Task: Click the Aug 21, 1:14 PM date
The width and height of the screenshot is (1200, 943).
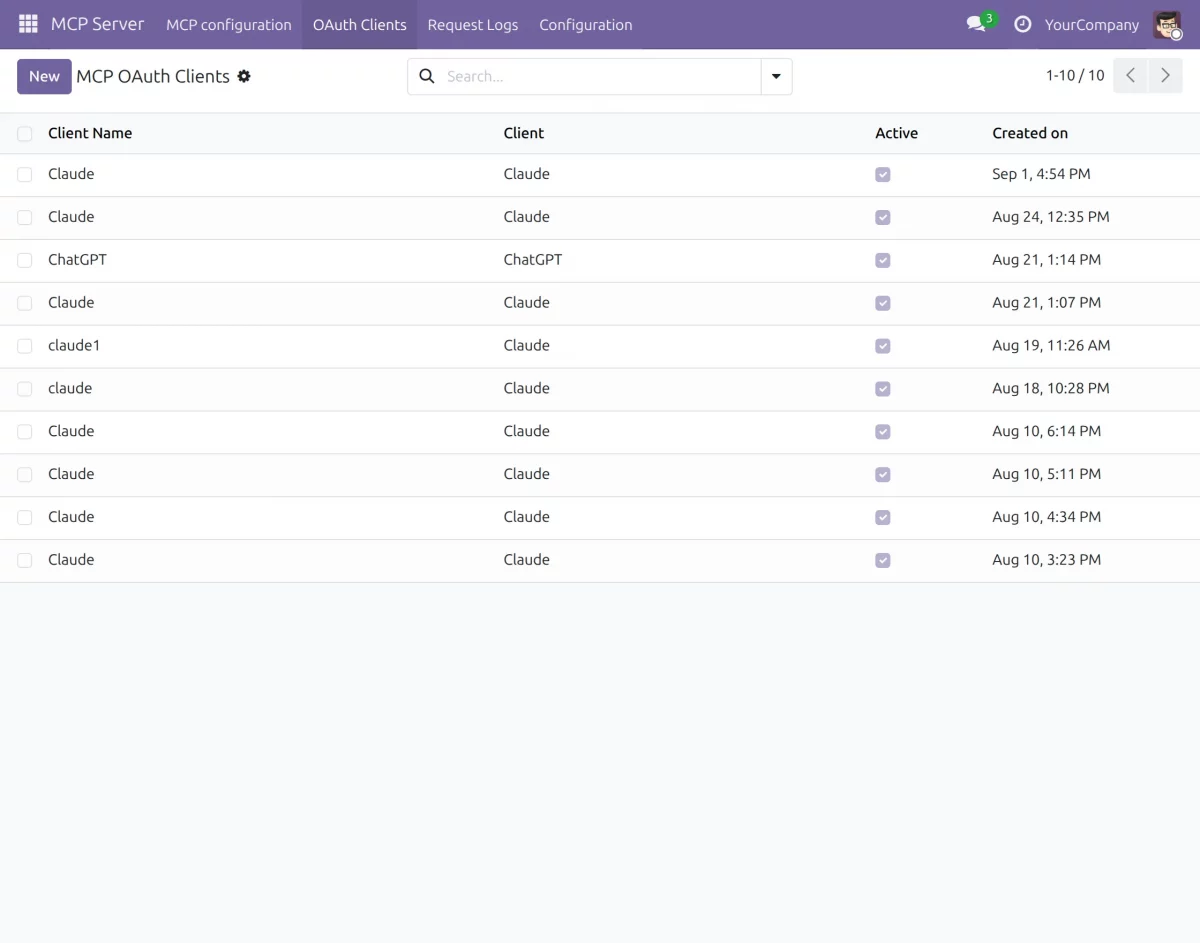Action: click(x=1047, y=260)
